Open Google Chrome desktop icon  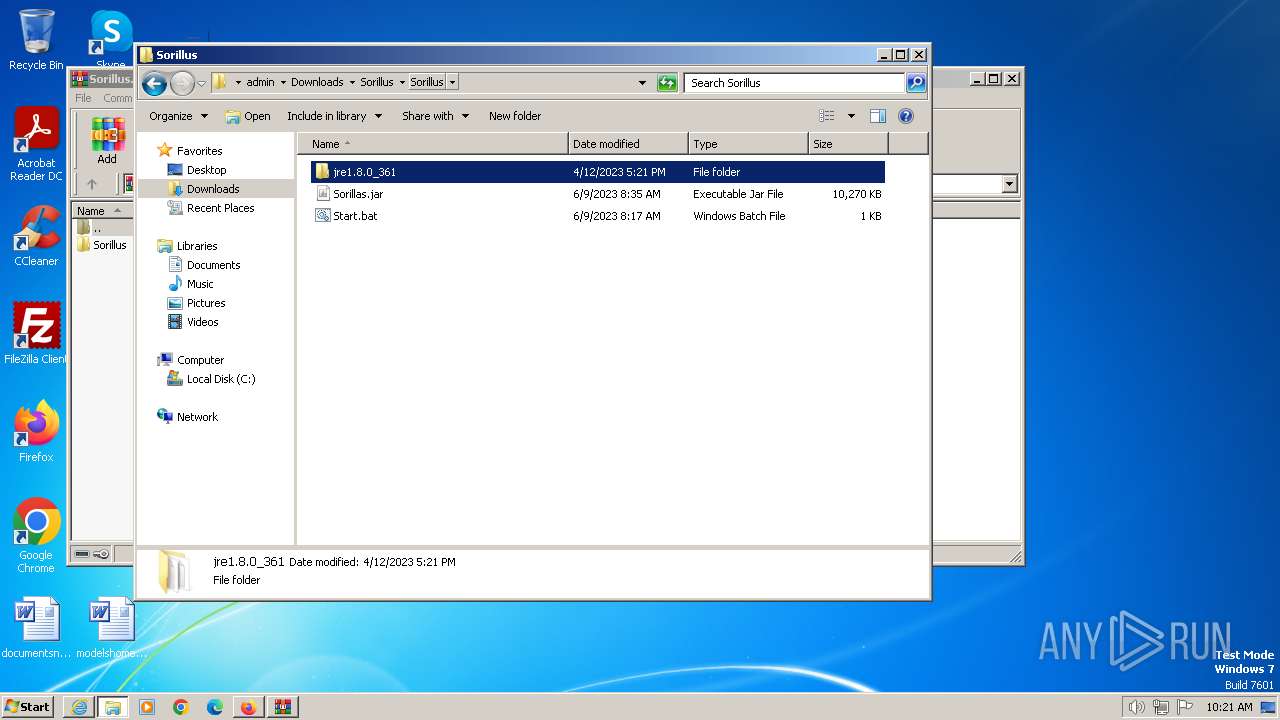tap(36, 536)
